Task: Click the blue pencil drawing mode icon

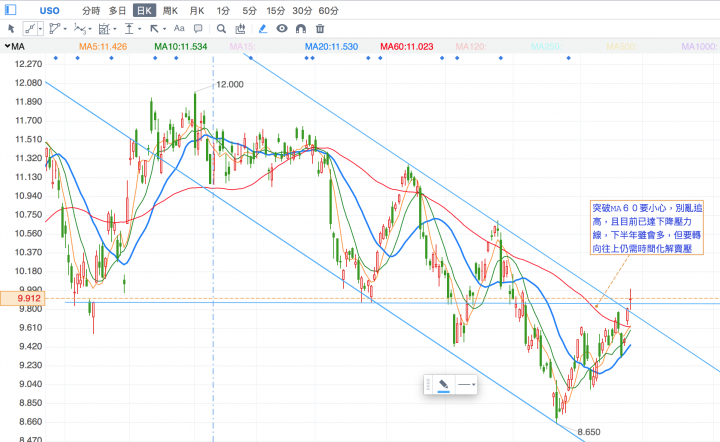Action: click(x=262, y=29)
